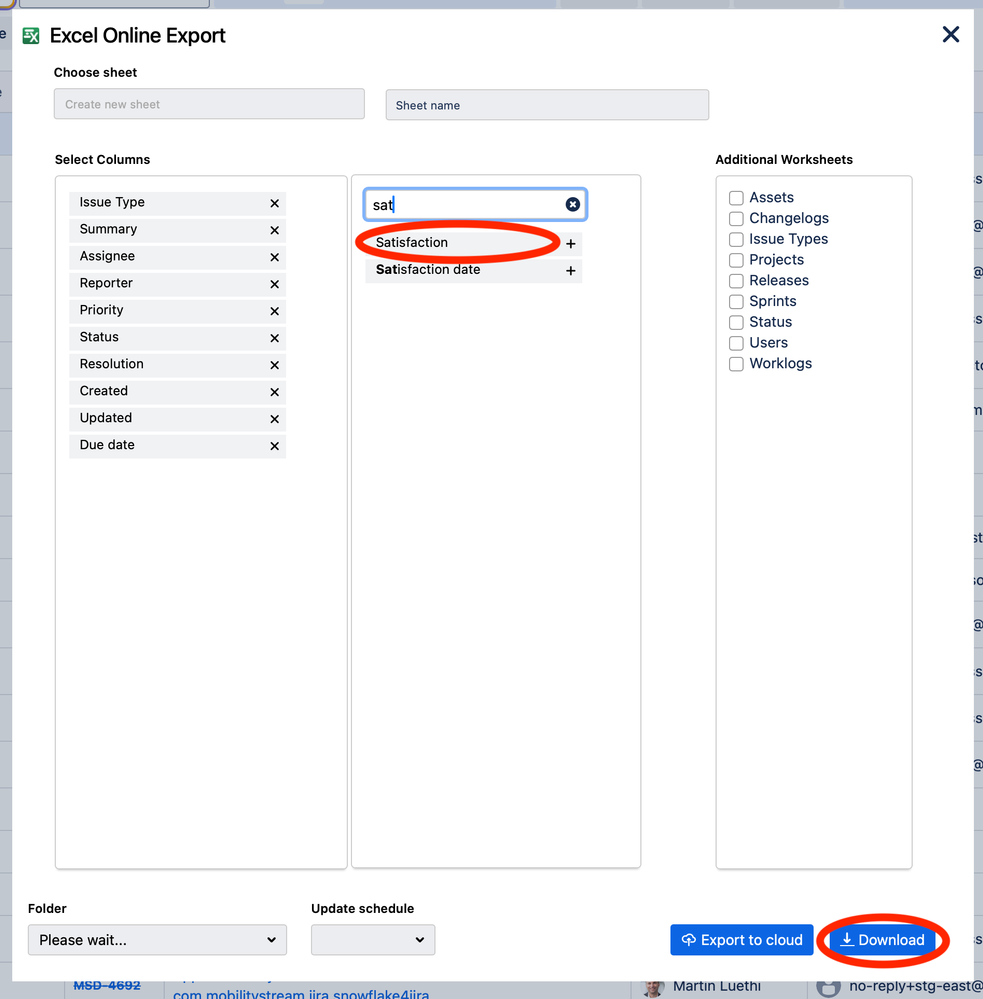Enable the Assets worksheet checkbox
This screenshot has width=983, height=999.
point(736,198)
